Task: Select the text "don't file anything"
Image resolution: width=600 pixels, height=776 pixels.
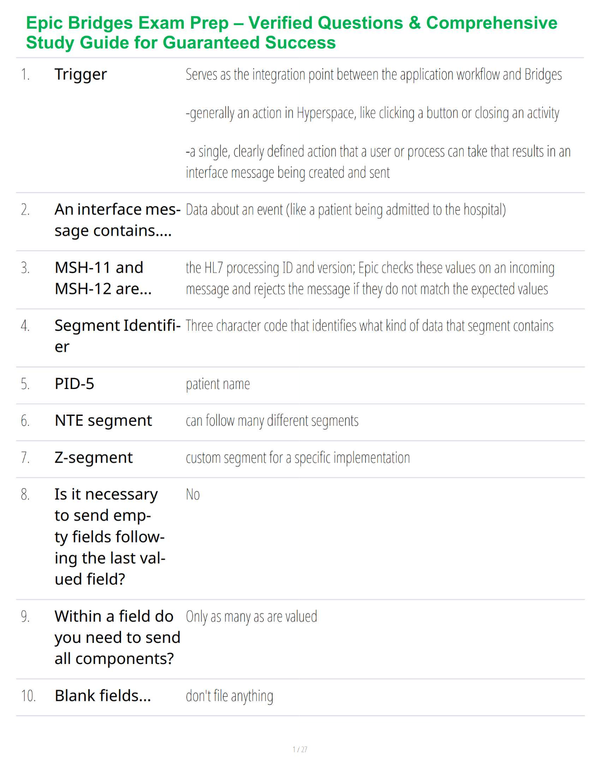Action: (229, 696)
